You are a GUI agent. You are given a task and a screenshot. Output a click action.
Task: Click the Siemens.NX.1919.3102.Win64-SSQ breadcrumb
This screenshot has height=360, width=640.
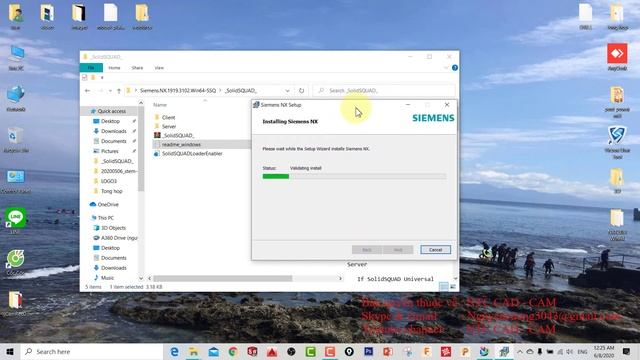coord(178,91)
